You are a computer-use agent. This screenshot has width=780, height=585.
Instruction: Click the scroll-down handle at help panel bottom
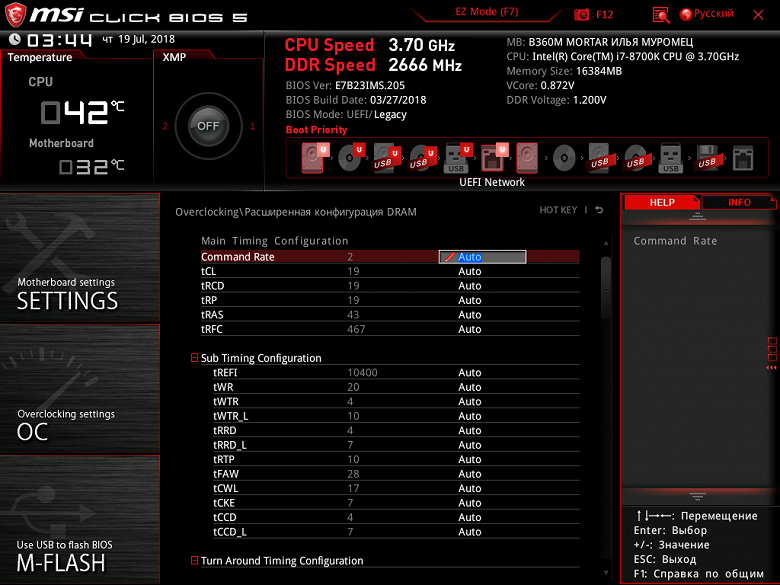[697, 496]
